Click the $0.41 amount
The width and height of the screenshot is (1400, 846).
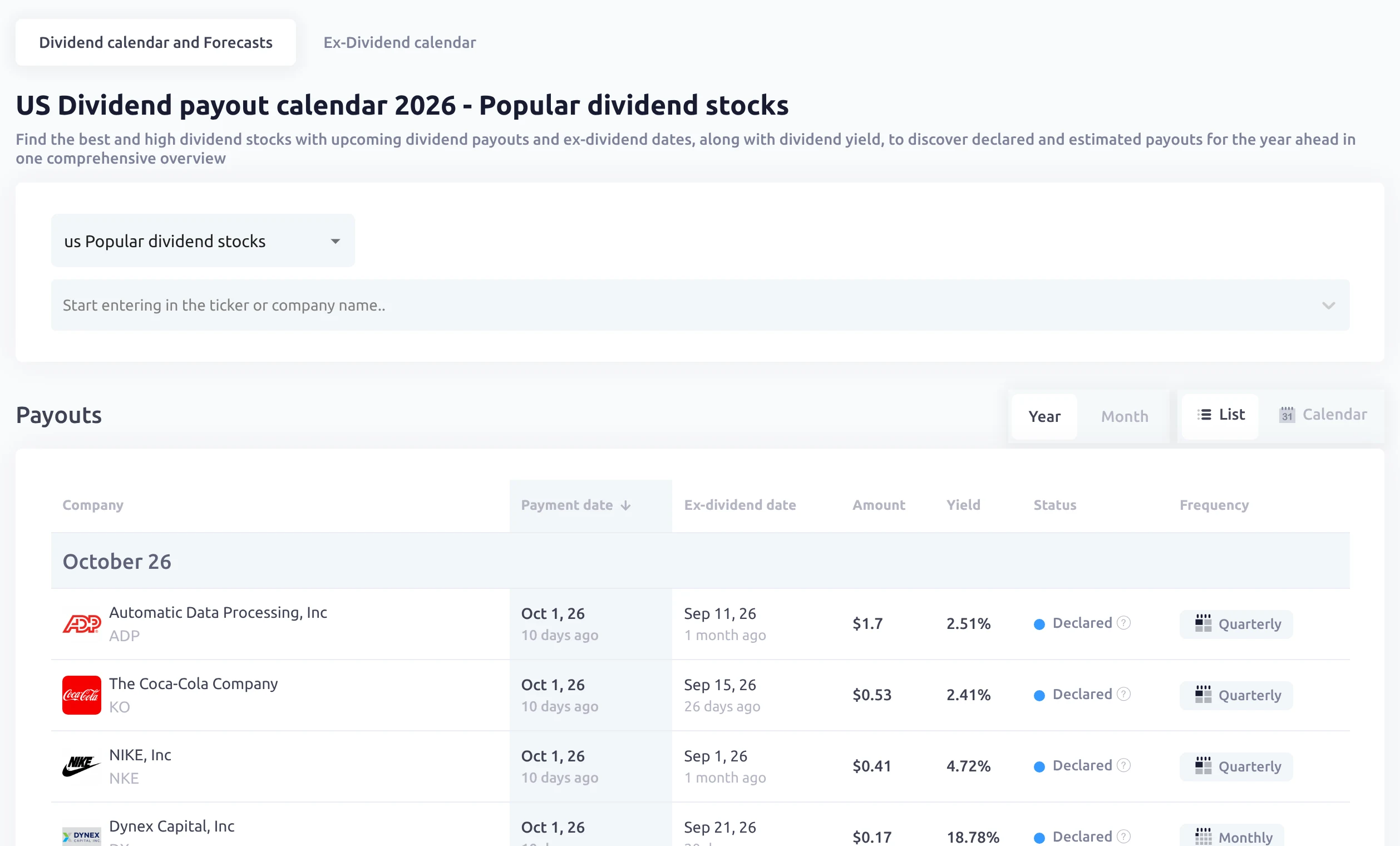pyautogui.click(x=872, y=766)
